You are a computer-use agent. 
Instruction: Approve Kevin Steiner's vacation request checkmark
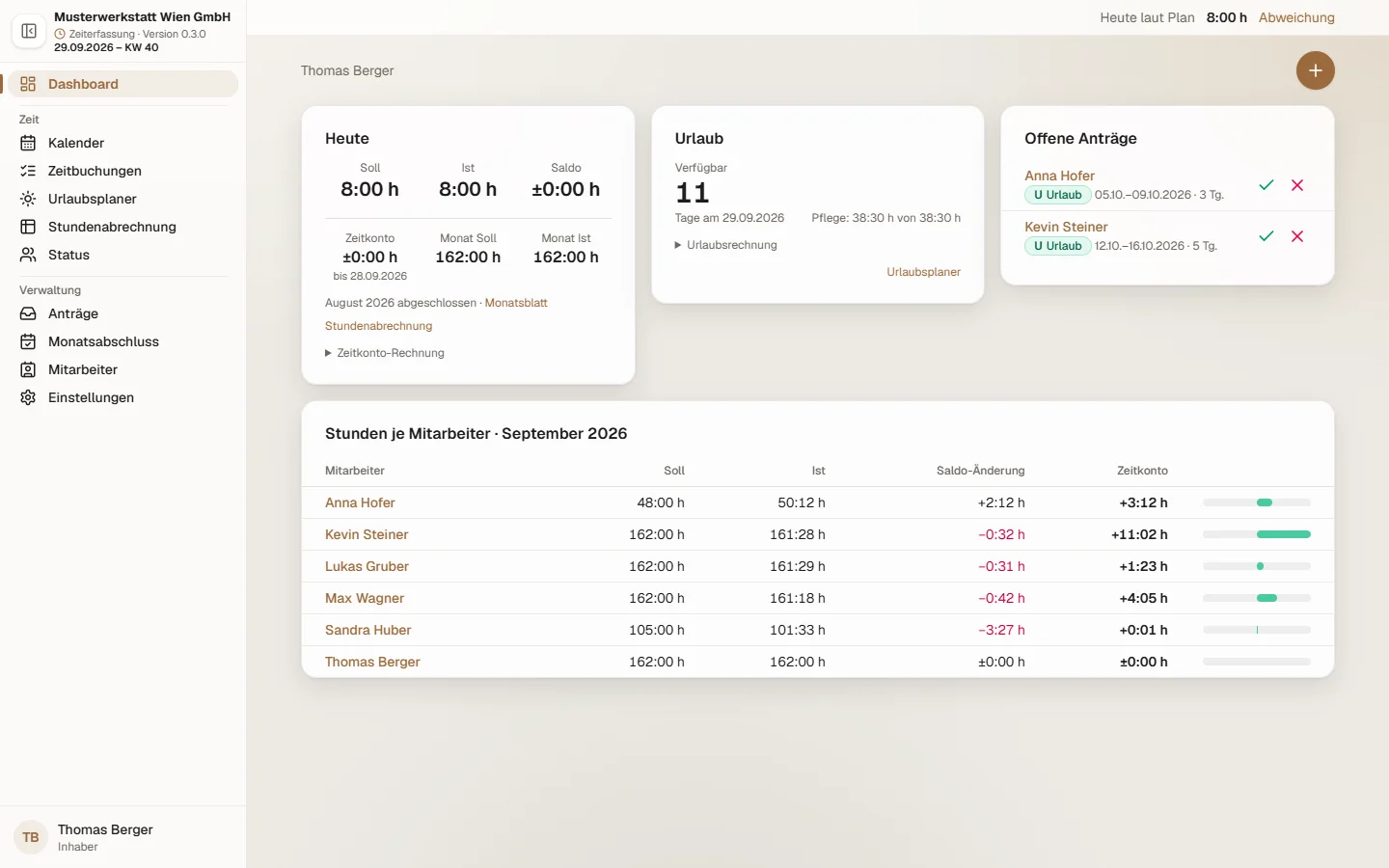pos(1266,236)
